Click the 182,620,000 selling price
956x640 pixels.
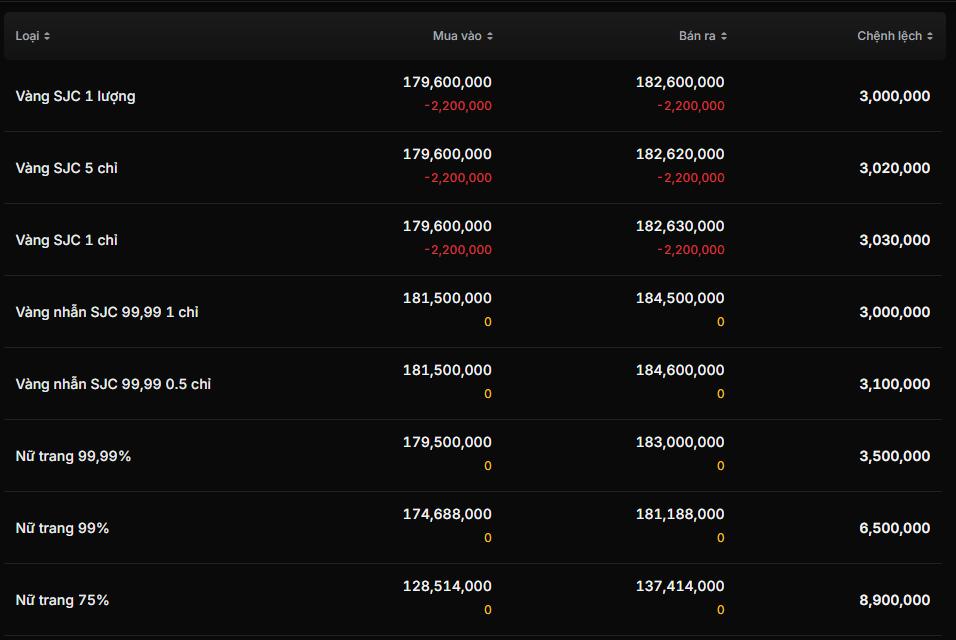[680, 154]
